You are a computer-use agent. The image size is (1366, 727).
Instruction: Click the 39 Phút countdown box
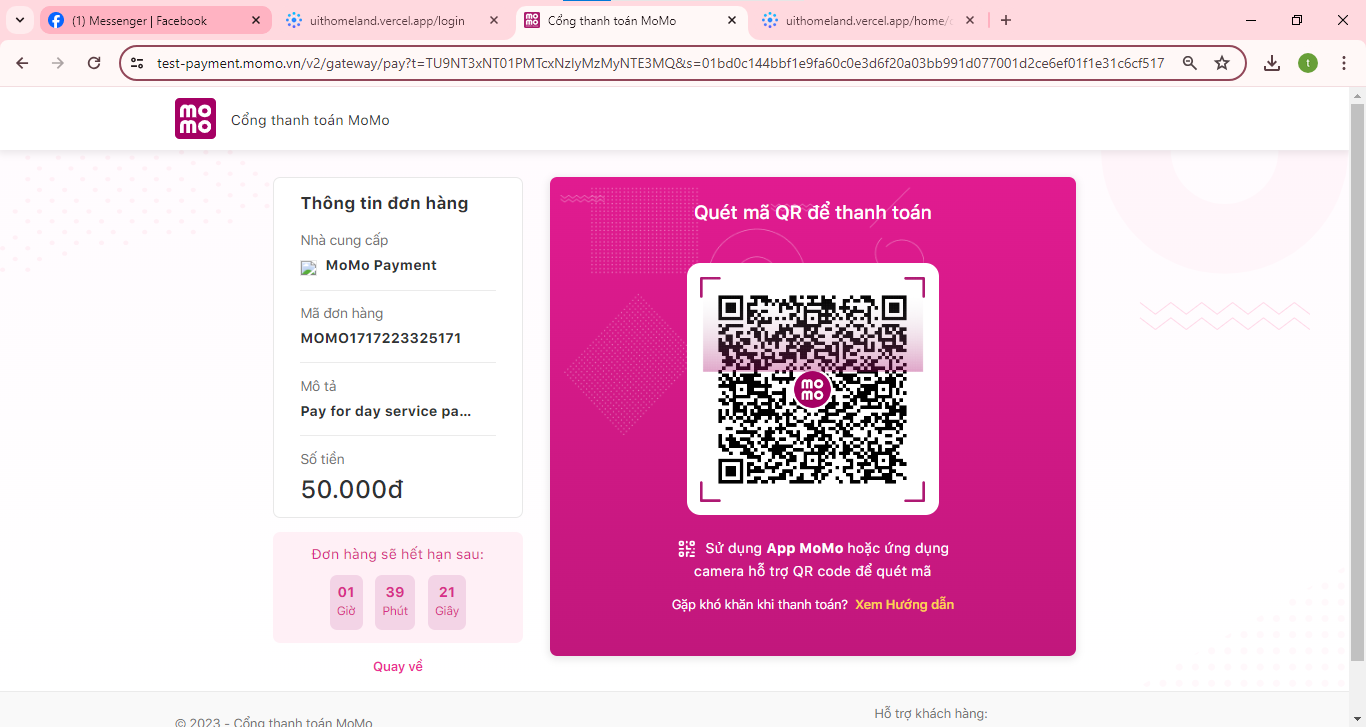click(395, 602)
